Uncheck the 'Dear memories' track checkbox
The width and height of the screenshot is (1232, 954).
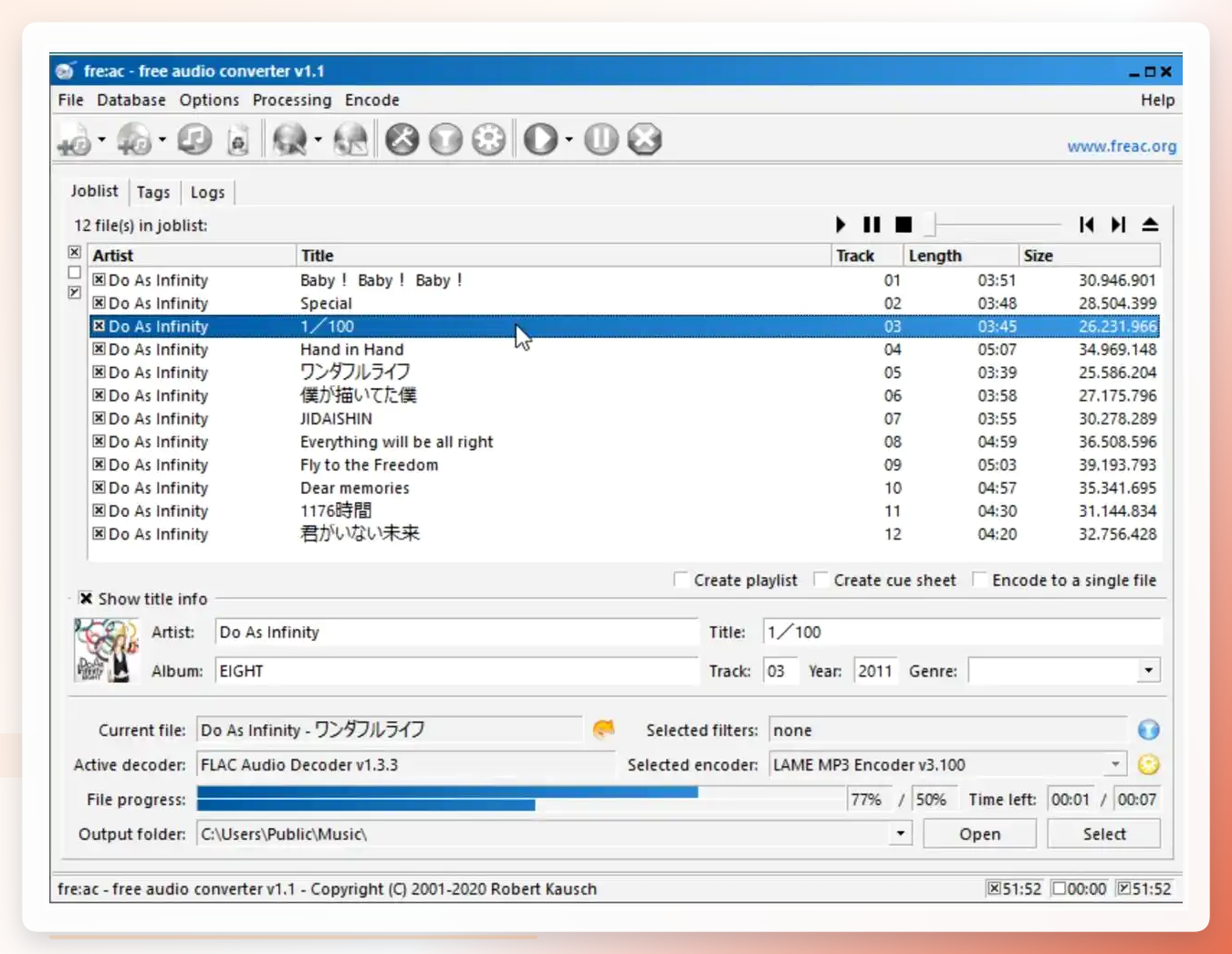coord(99,487)
